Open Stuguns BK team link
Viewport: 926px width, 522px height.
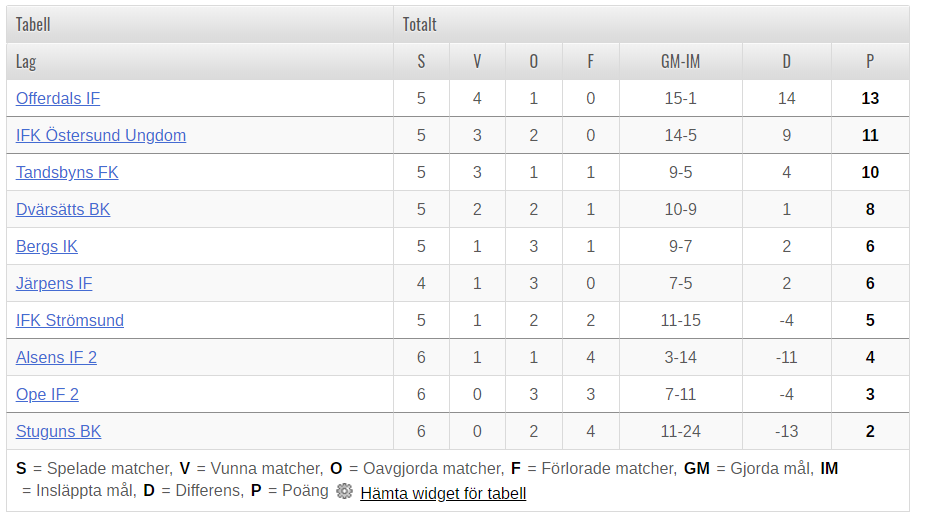pos(58,432)
